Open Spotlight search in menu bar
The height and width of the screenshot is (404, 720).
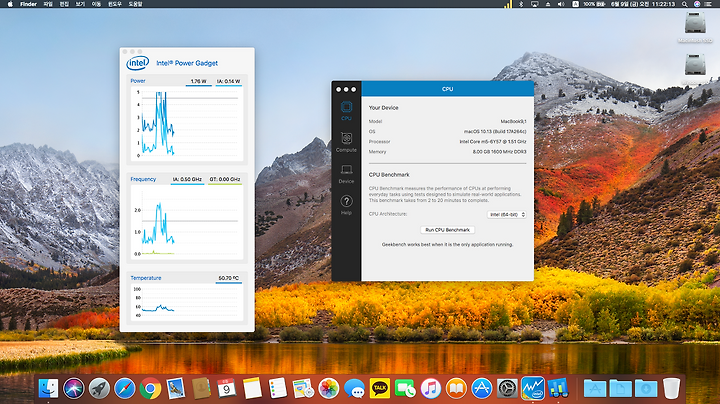pyautogui.click(x=685, y=4)
